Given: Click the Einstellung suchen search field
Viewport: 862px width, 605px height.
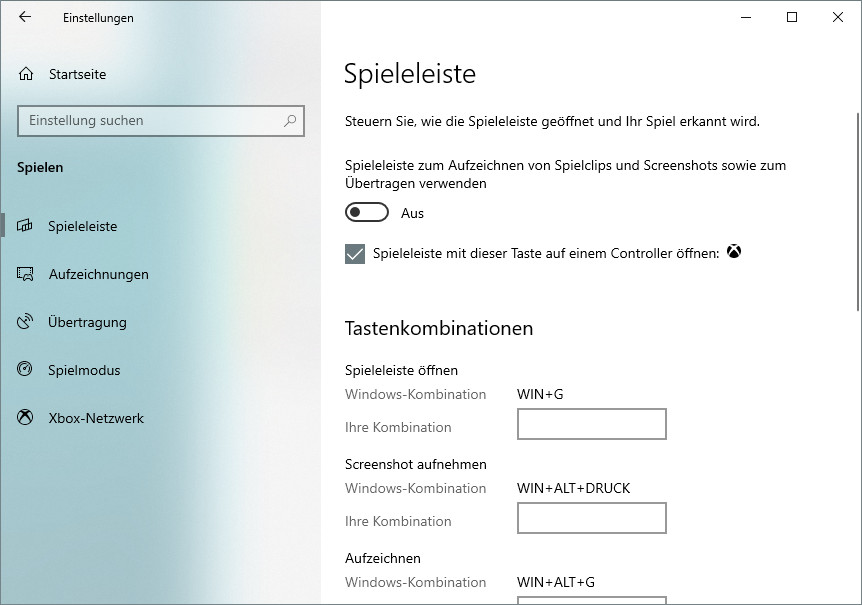Looking at the screenshot, I should click(x=150, y=121).
